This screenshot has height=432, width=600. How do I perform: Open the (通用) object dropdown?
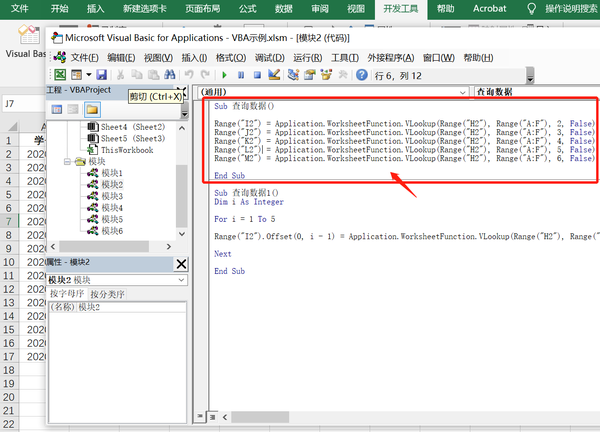point(463,92)
